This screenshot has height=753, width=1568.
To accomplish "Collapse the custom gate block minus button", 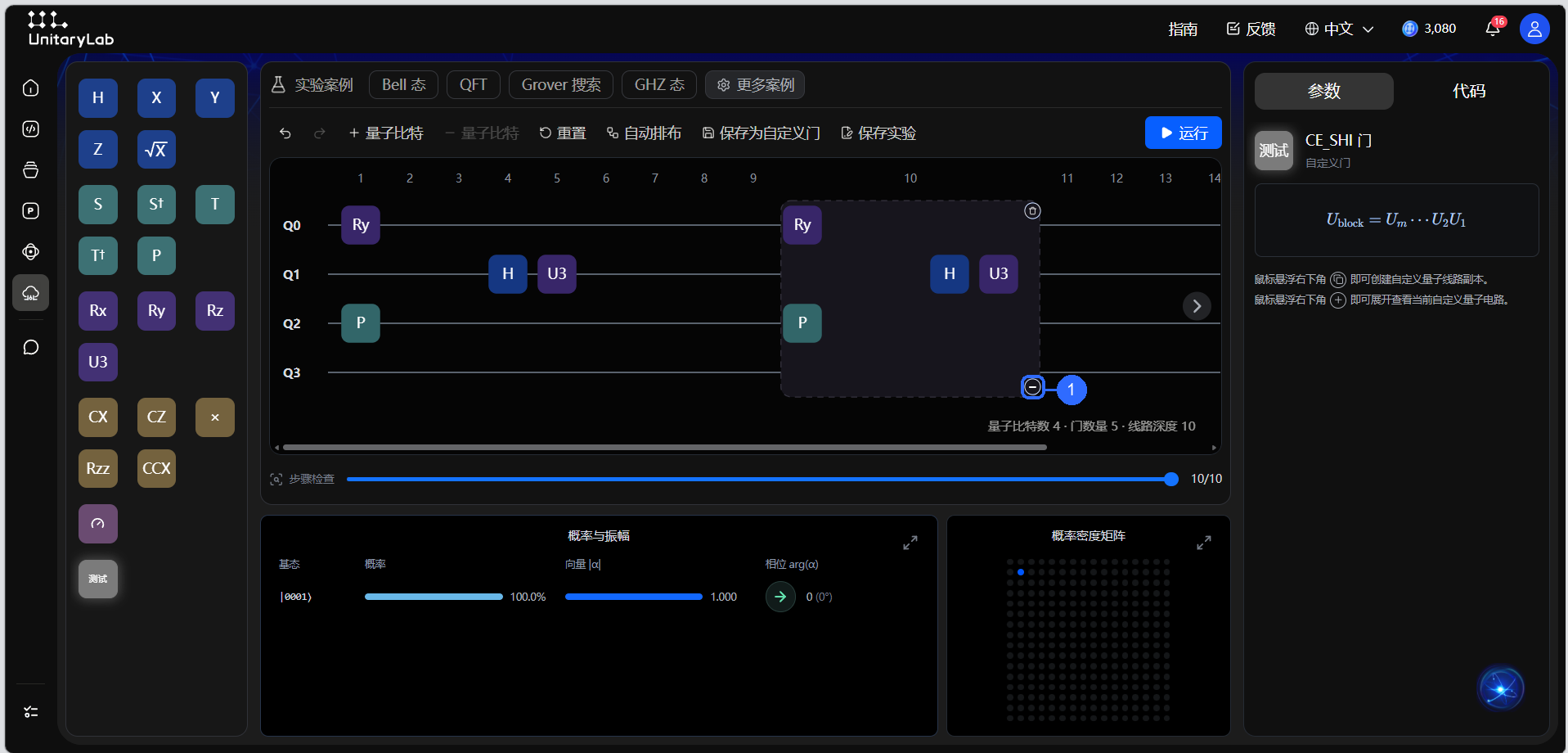I will (x=1033, y=387).
